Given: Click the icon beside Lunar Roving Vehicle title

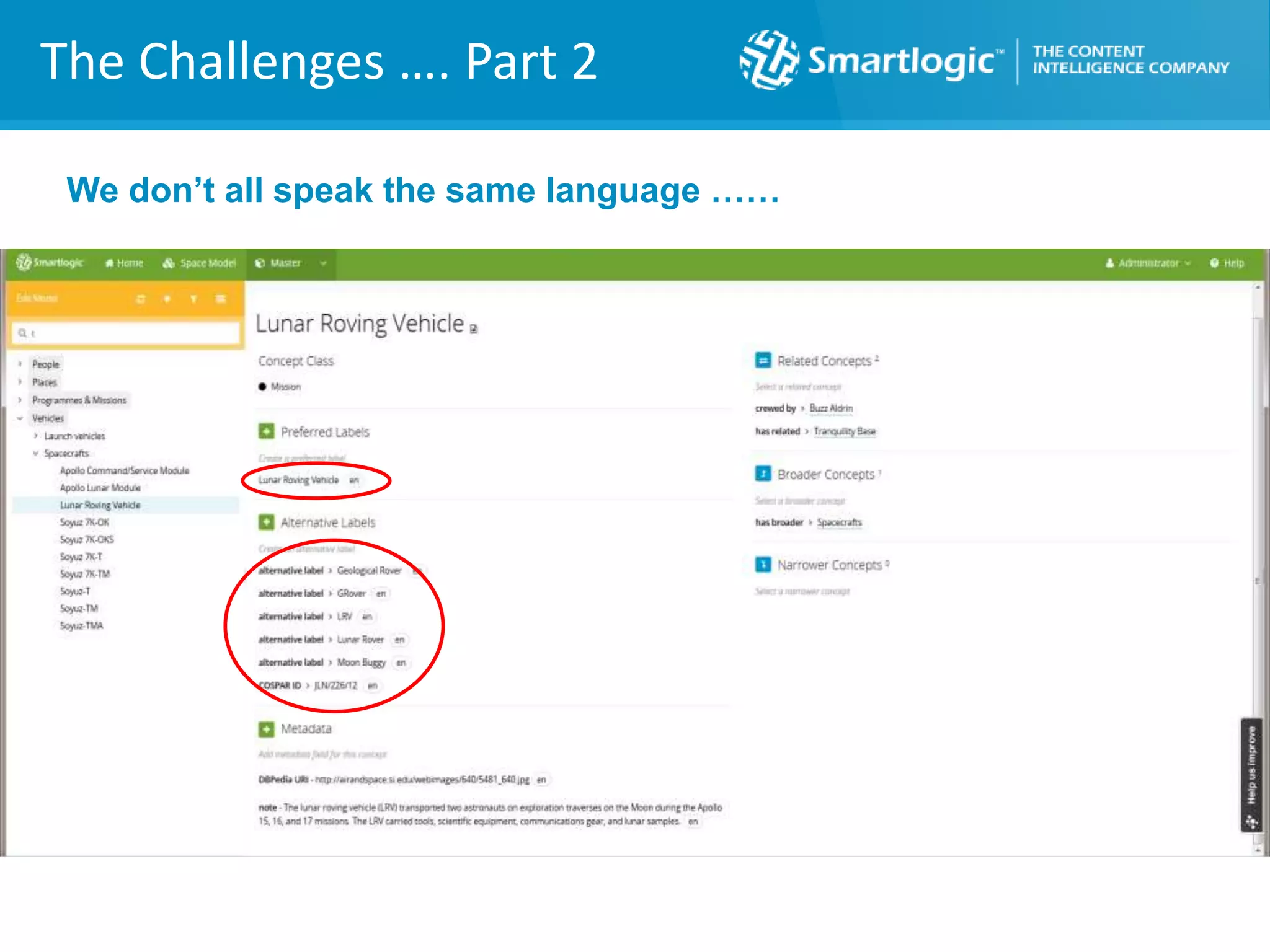Looking at the screenshot, I should (x=474, y=329).
